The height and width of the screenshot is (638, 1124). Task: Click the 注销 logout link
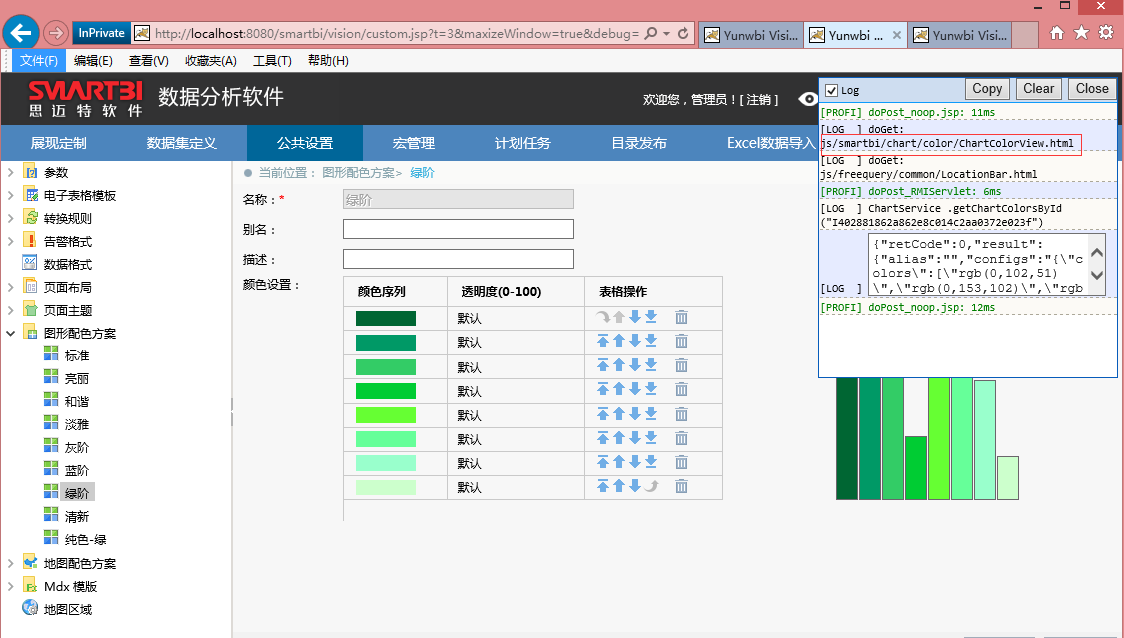759,100
